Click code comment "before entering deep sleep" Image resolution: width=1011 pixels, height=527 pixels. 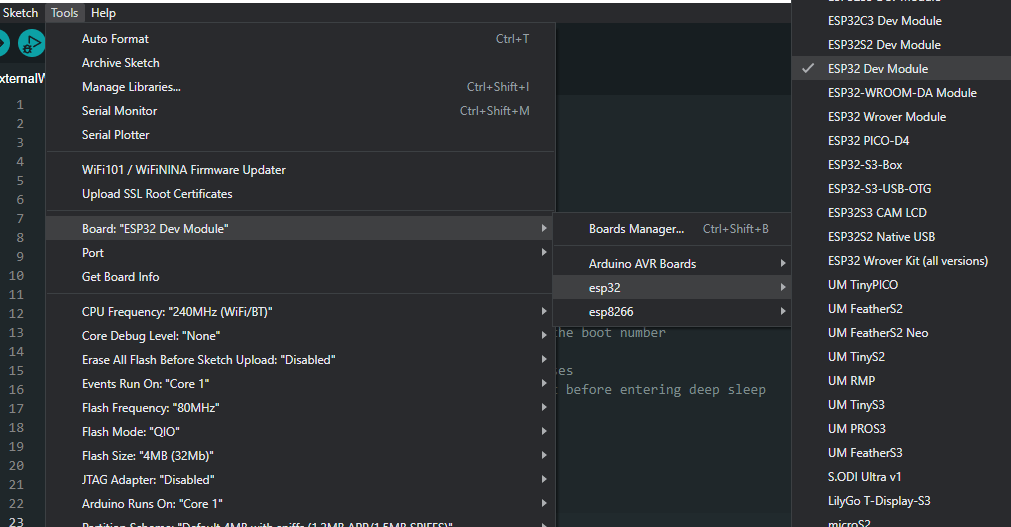pyautogui.click(x=665, y=390)
